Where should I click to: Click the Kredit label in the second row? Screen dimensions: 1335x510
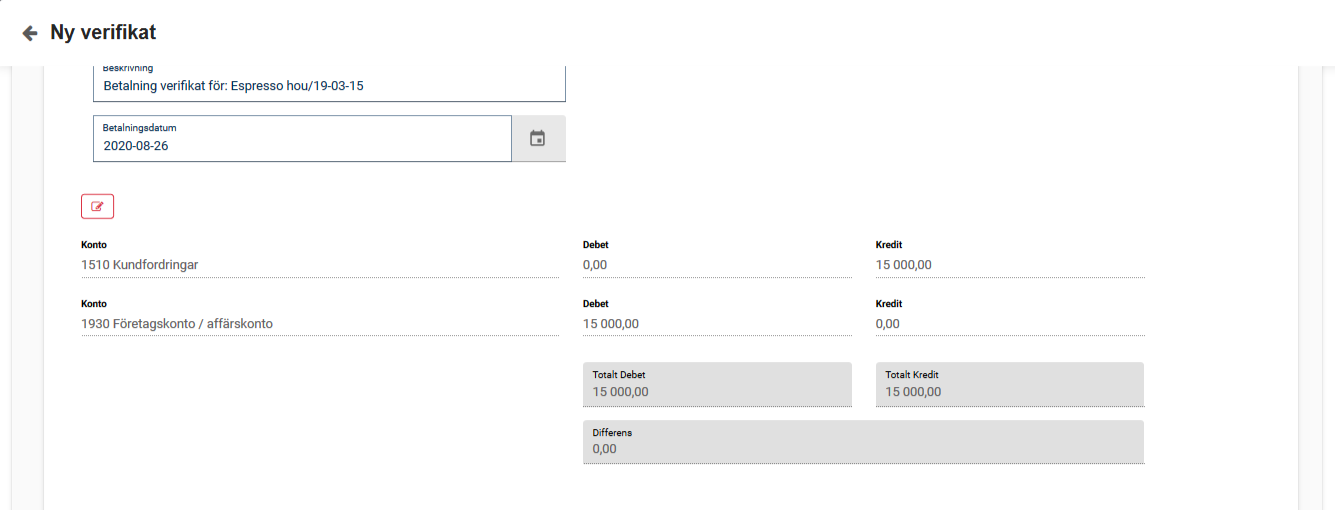[889, 304]
